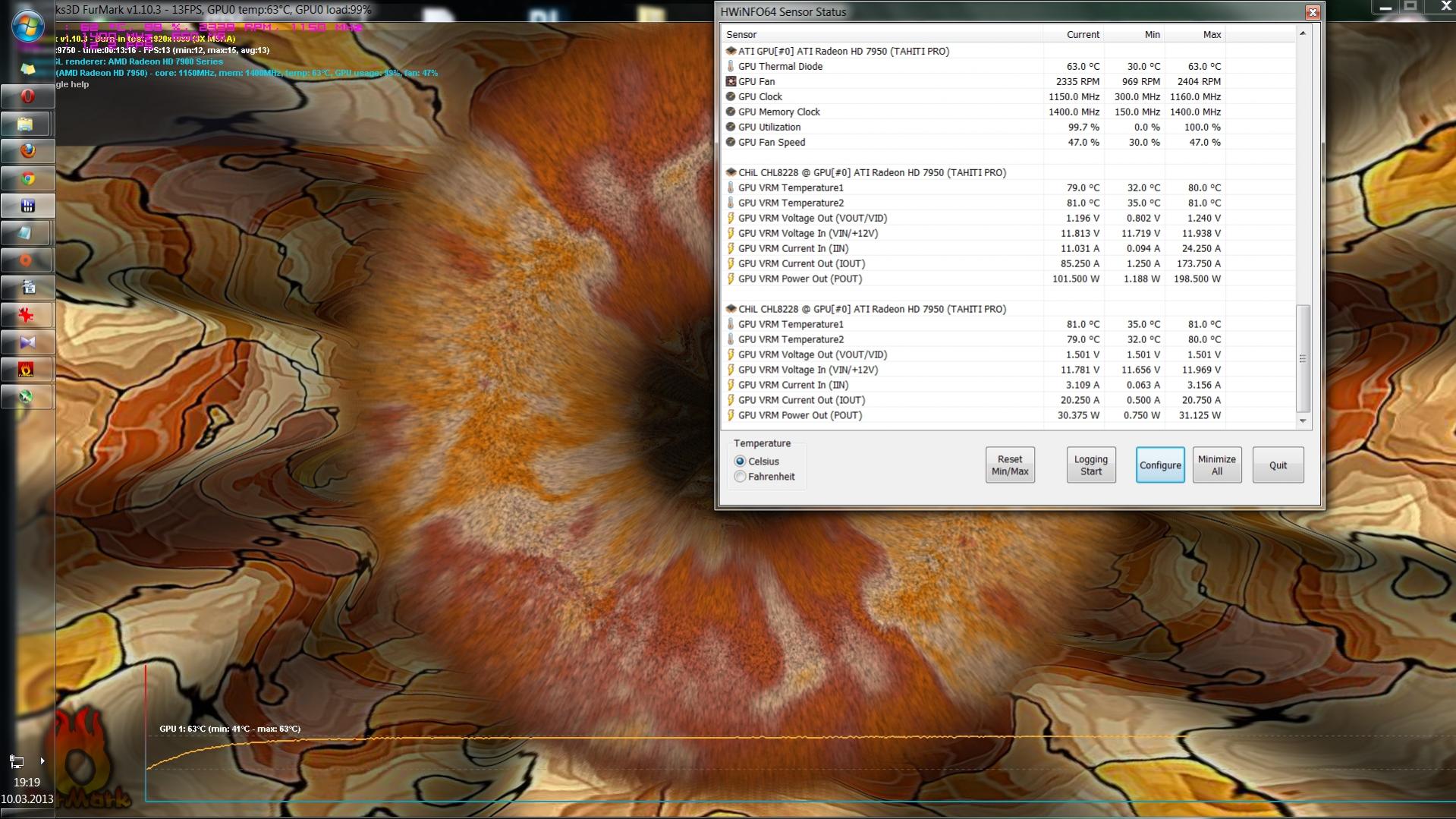Screen dimensions: 1456x819
Task: Click the second CHiL CHL8228 chip icon
Action: coord(731,309)
